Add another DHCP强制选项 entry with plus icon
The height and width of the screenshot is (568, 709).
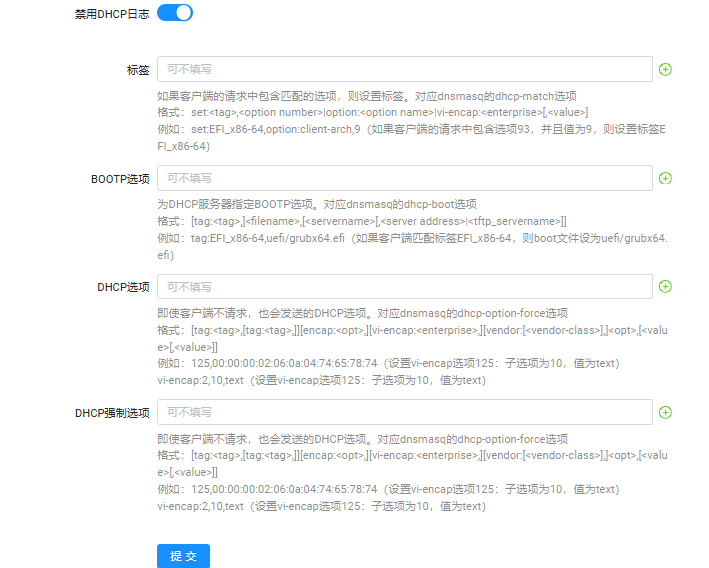(x=665, y=412)
